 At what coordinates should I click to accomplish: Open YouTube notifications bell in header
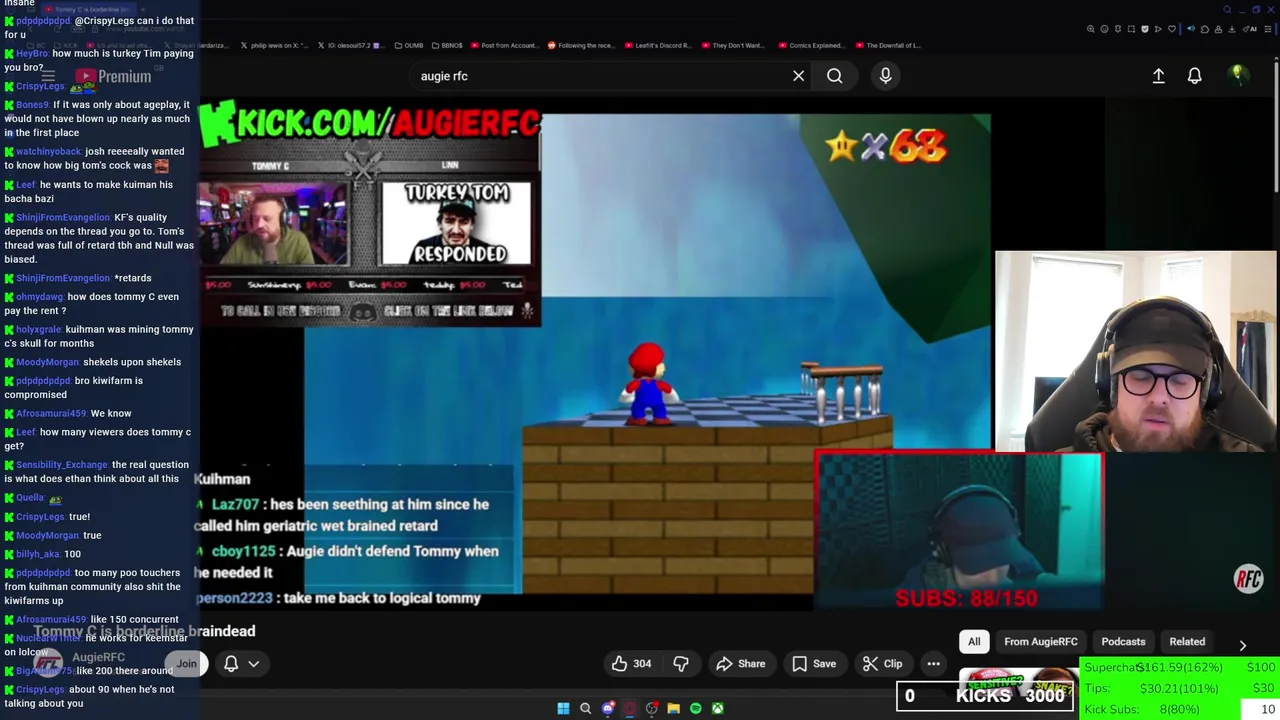(1194, 76)
